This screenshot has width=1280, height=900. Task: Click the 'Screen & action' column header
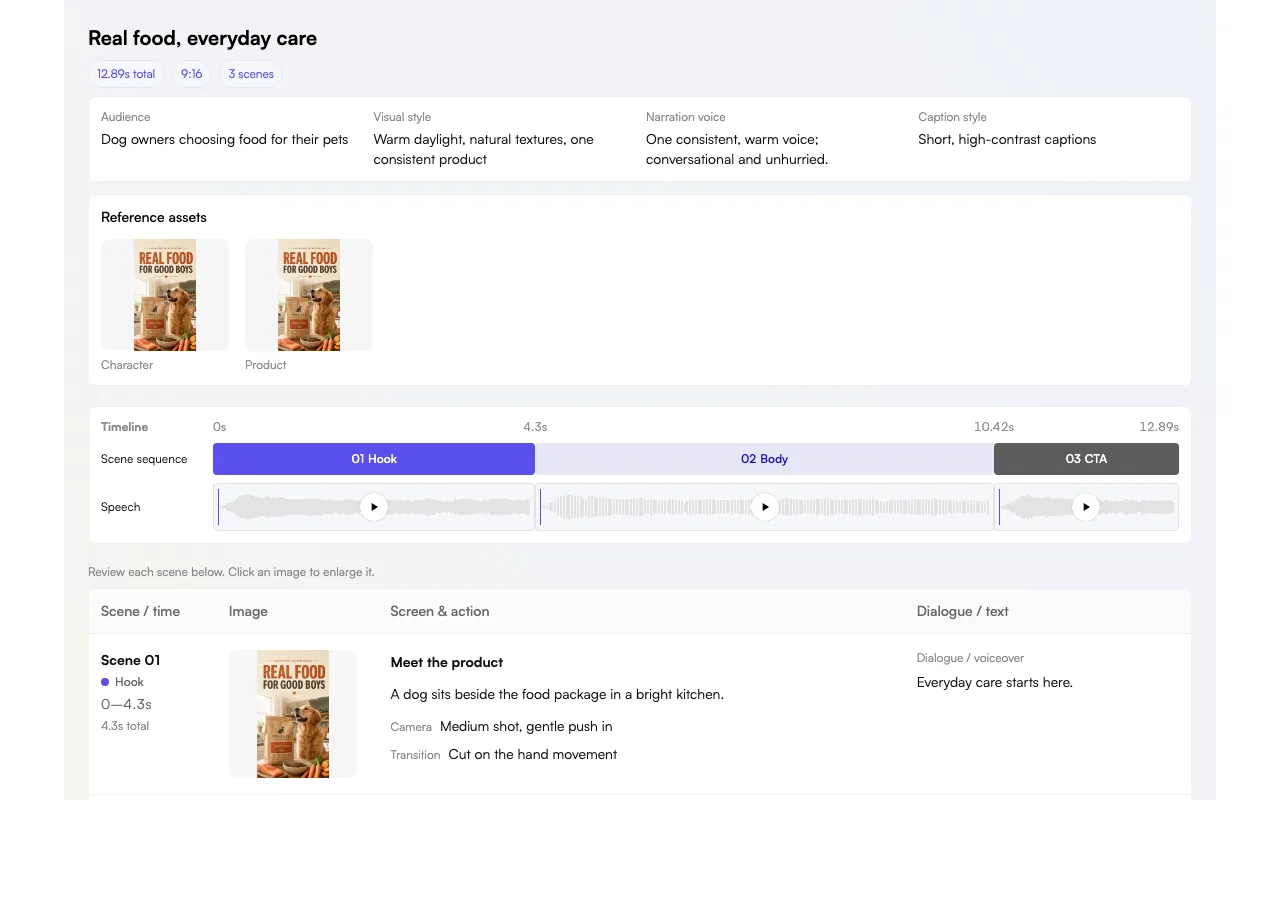(x=440, y=611)
